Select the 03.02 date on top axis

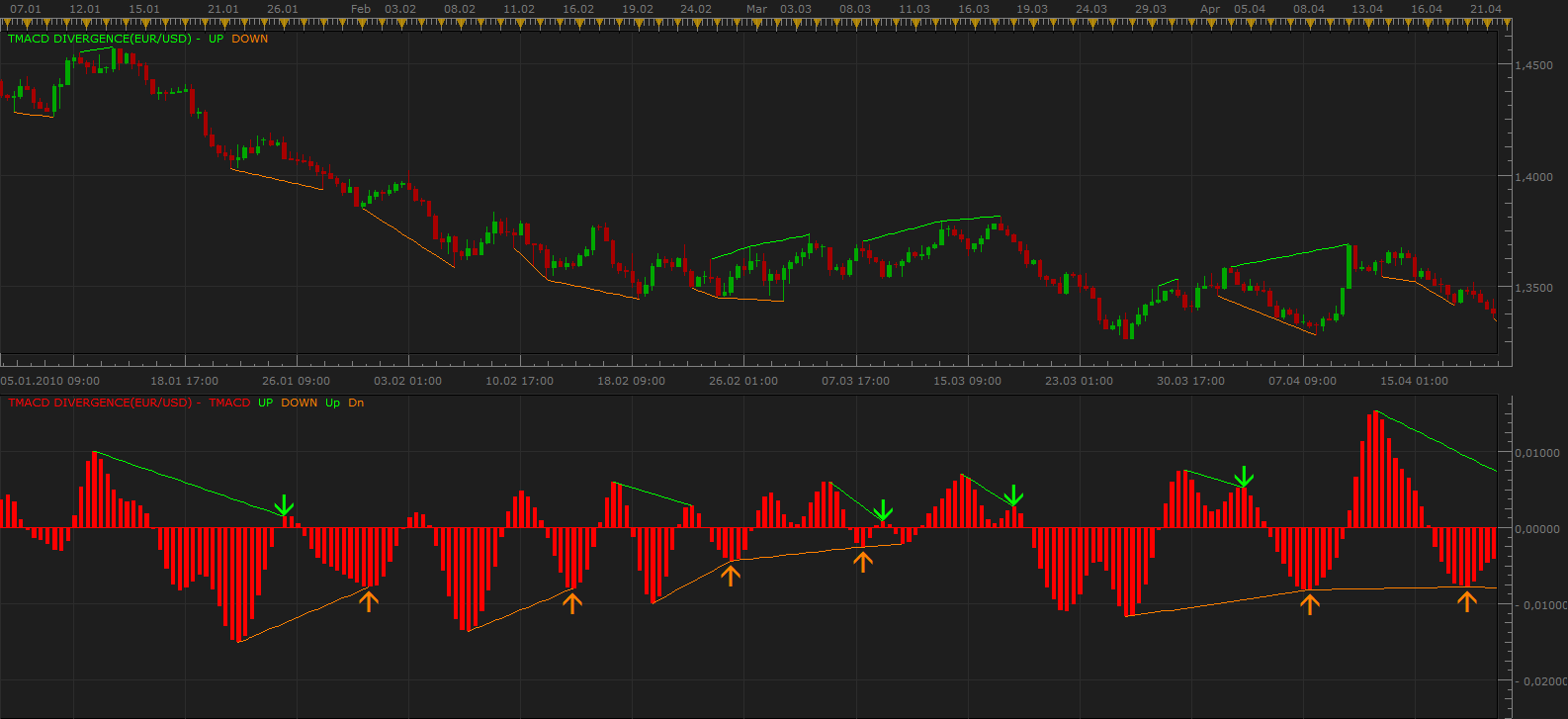pyautogui.click(x=400, y=9)
